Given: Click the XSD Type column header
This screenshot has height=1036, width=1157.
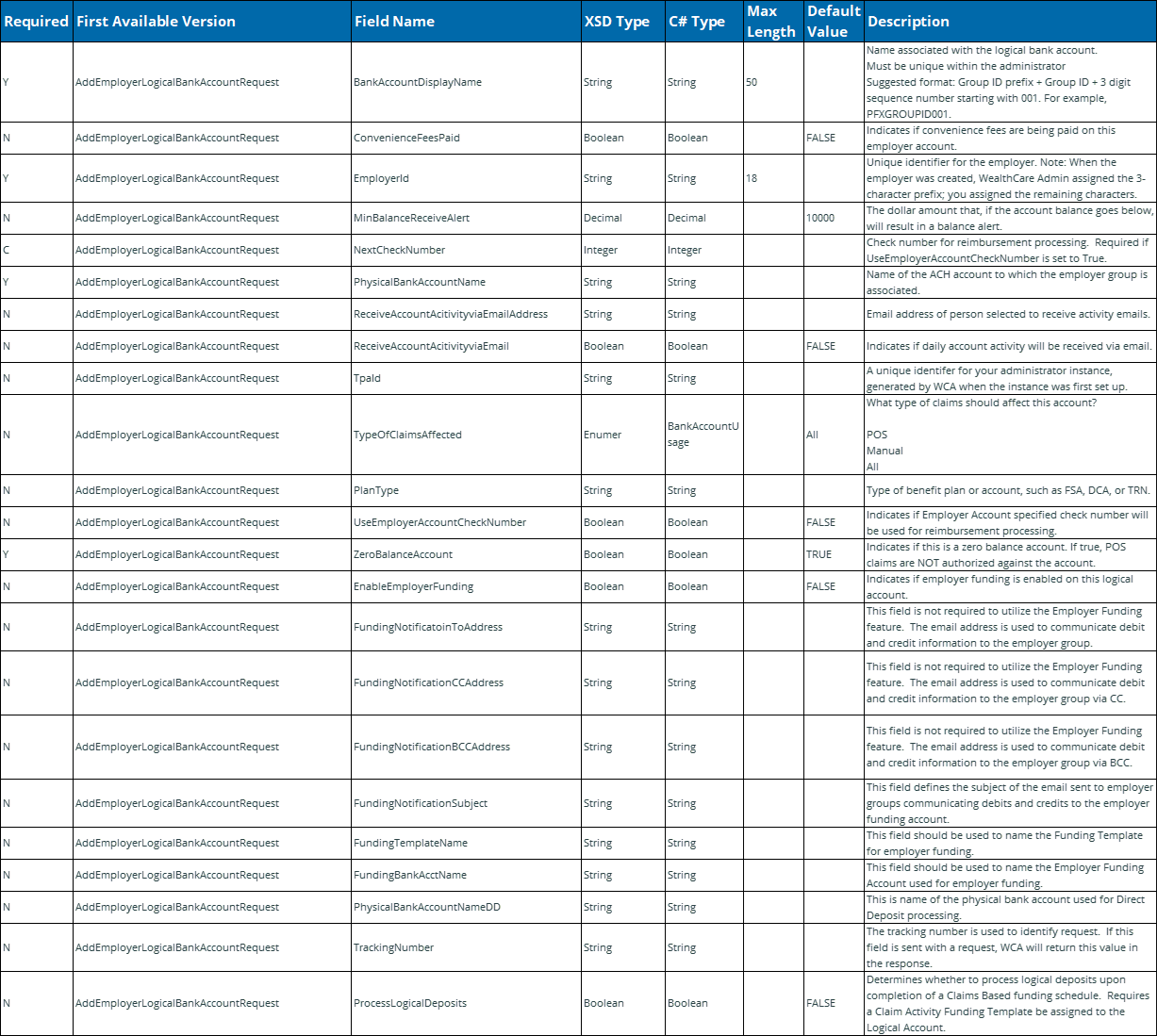Looking at the screenshot, I should [622, 21].
